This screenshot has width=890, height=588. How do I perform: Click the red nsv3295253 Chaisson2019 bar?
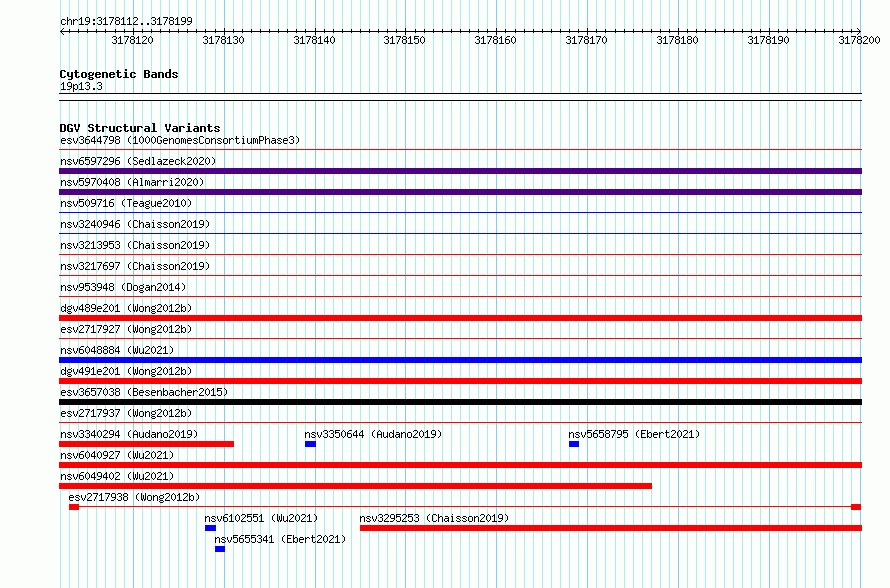610,528
